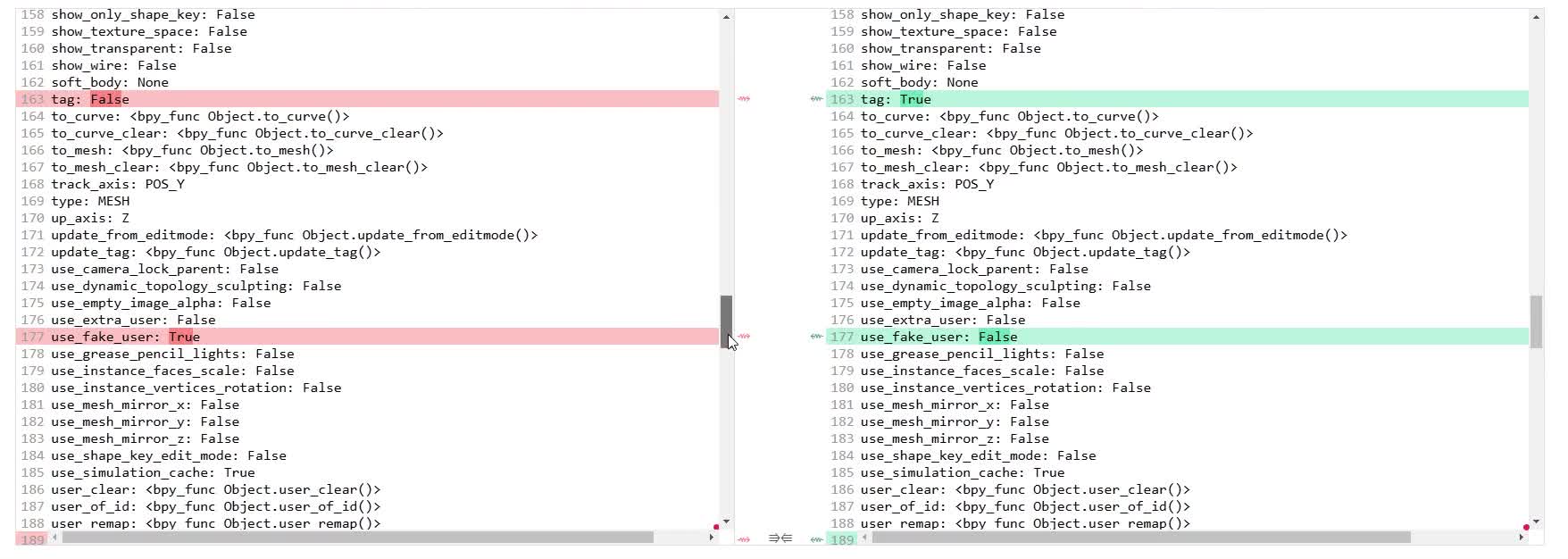The width and height of the screenshot is (1568, 559).
Task: Click red copy-right arrow at line 163
Action: [x=744, y=99]
